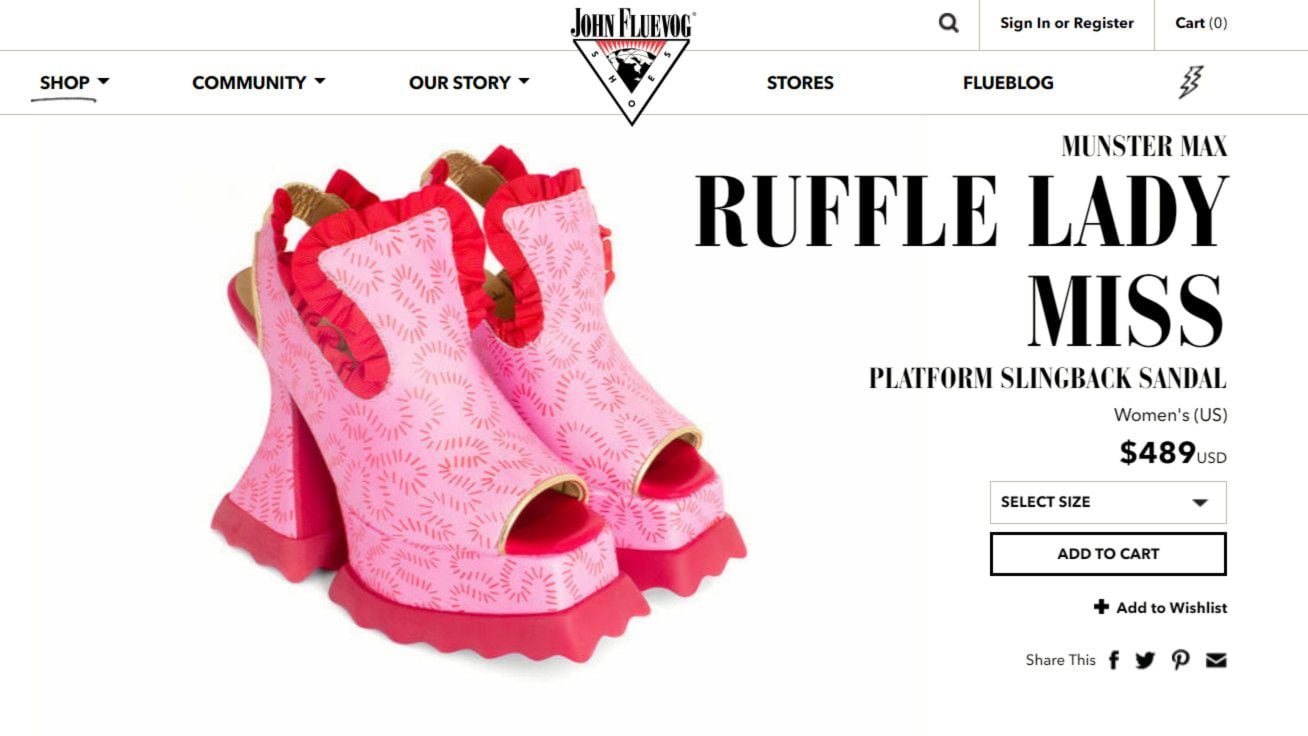Expand the Our Story menu
1308x736 pixels.
click(x=469, y=82)
